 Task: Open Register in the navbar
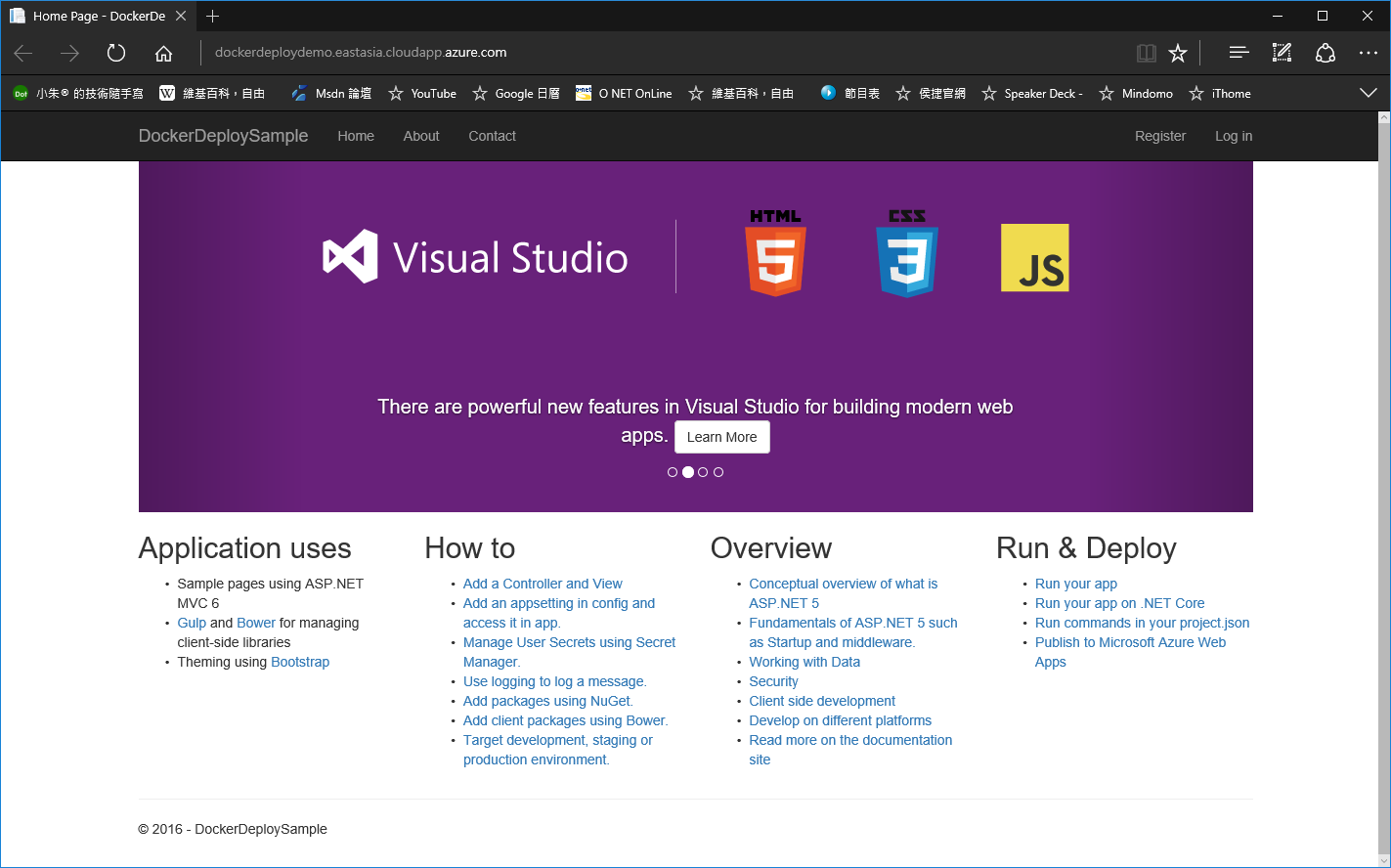pyautogui.click(x=1160, y=136)
